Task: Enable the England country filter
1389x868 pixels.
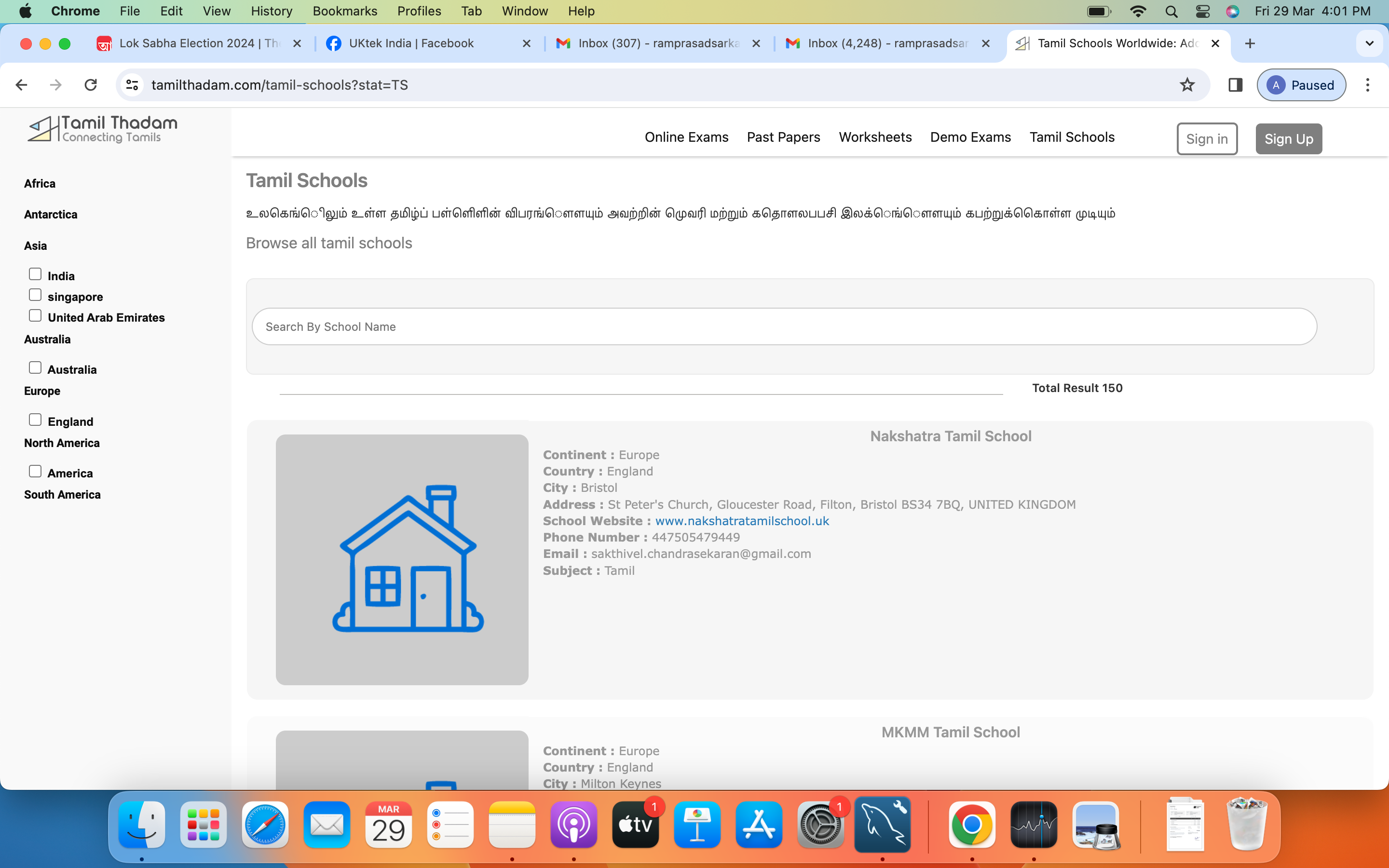Action: click(x=35, y=420)
